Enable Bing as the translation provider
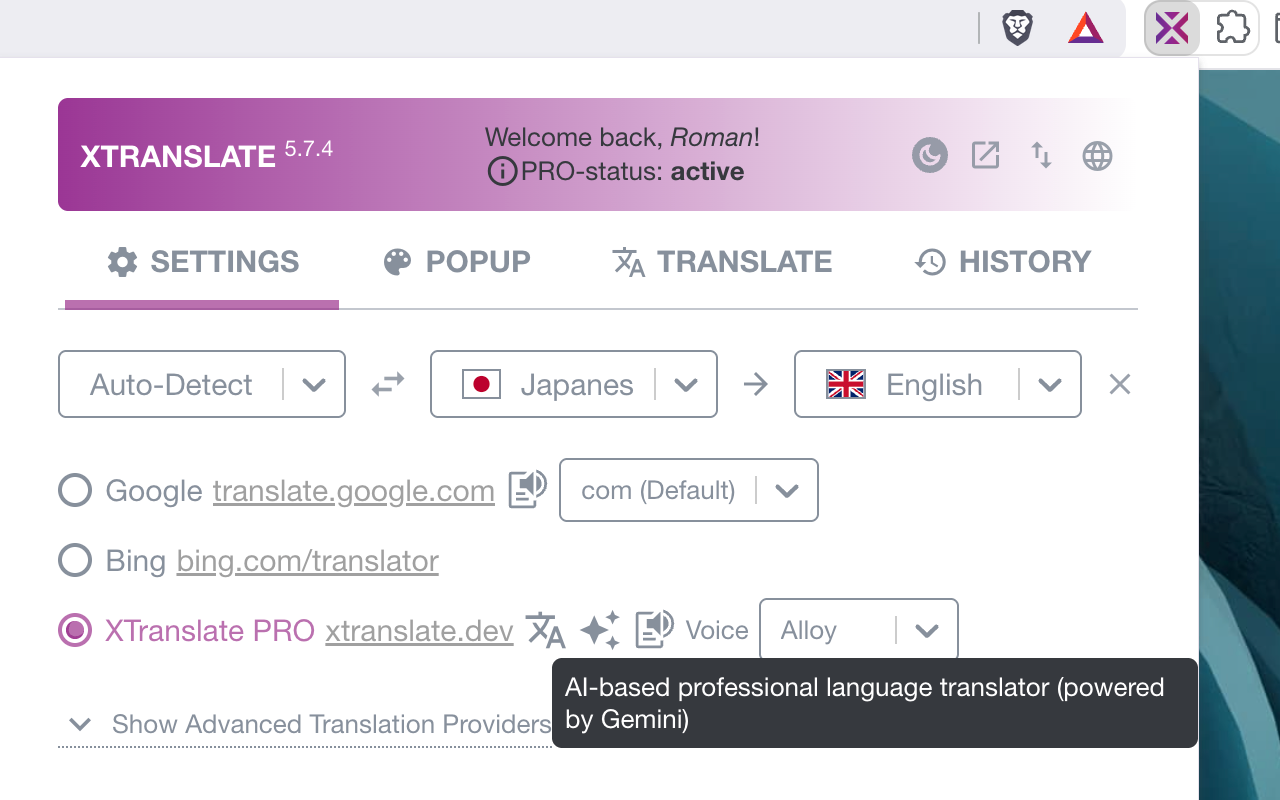 [75, 560]
